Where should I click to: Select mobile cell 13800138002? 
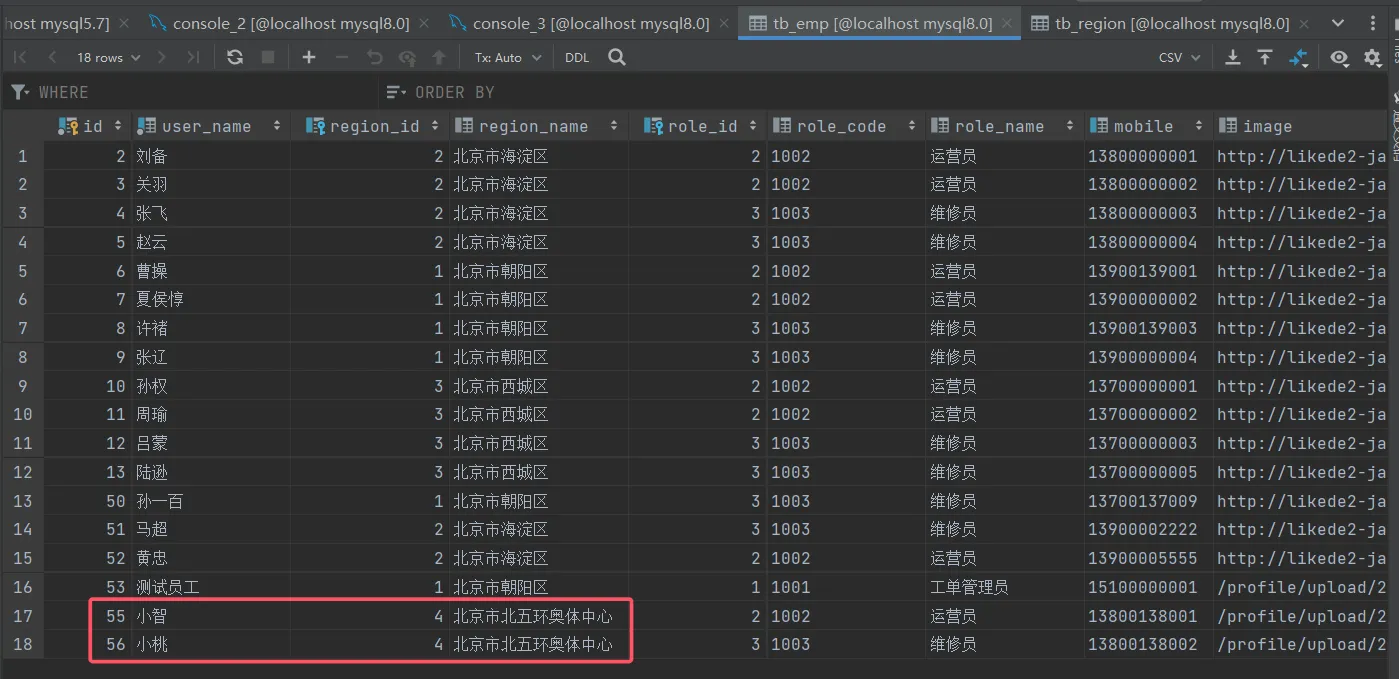point(1148,645)
